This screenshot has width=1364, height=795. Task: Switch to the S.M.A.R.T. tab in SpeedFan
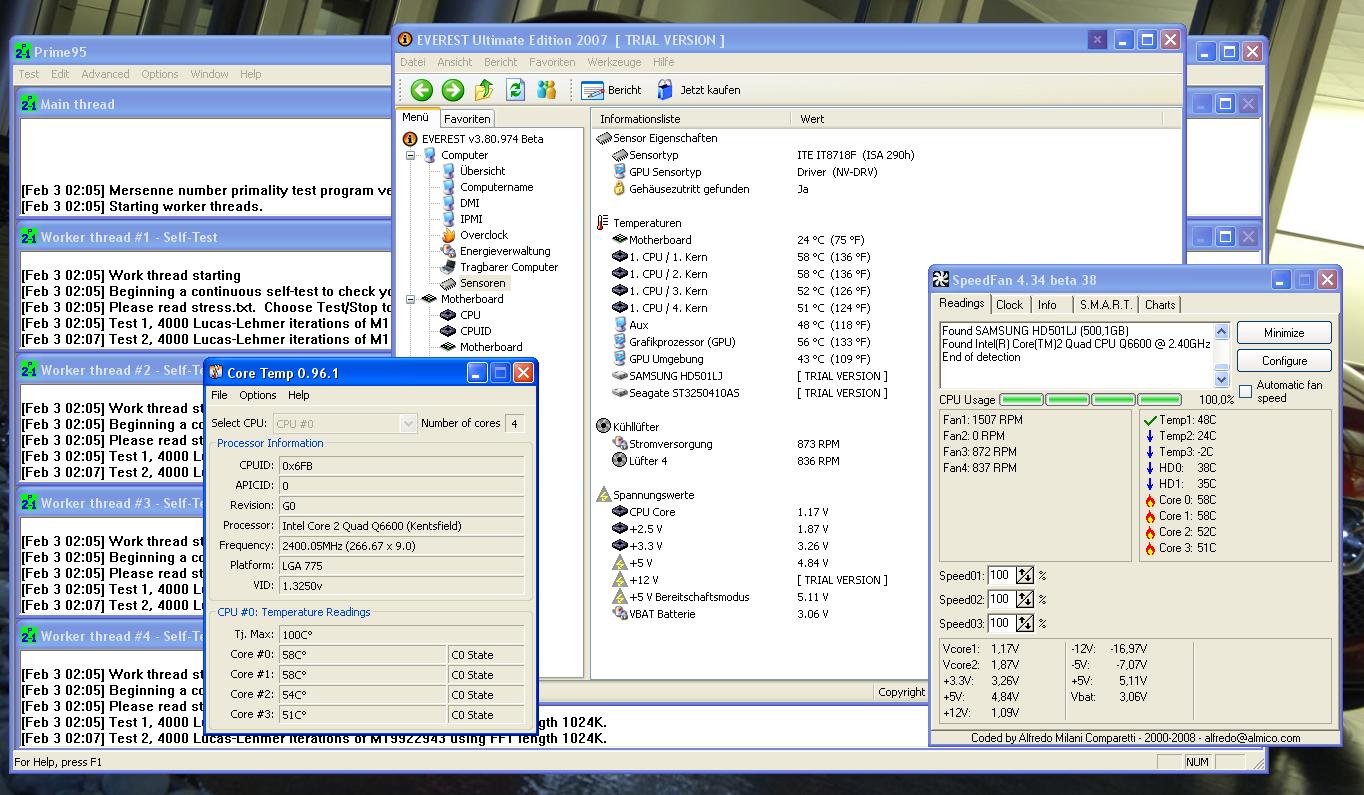tap(1105, 305)
